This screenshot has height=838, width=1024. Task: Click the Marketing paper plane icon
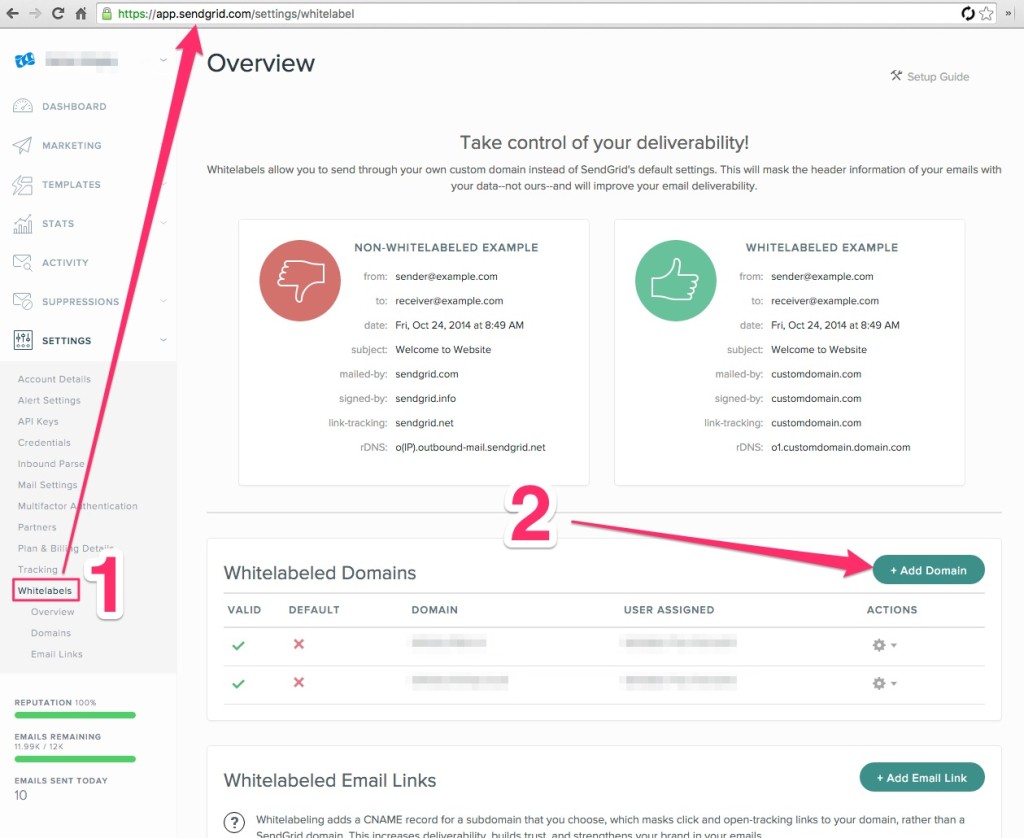click(x=22, y=145)
